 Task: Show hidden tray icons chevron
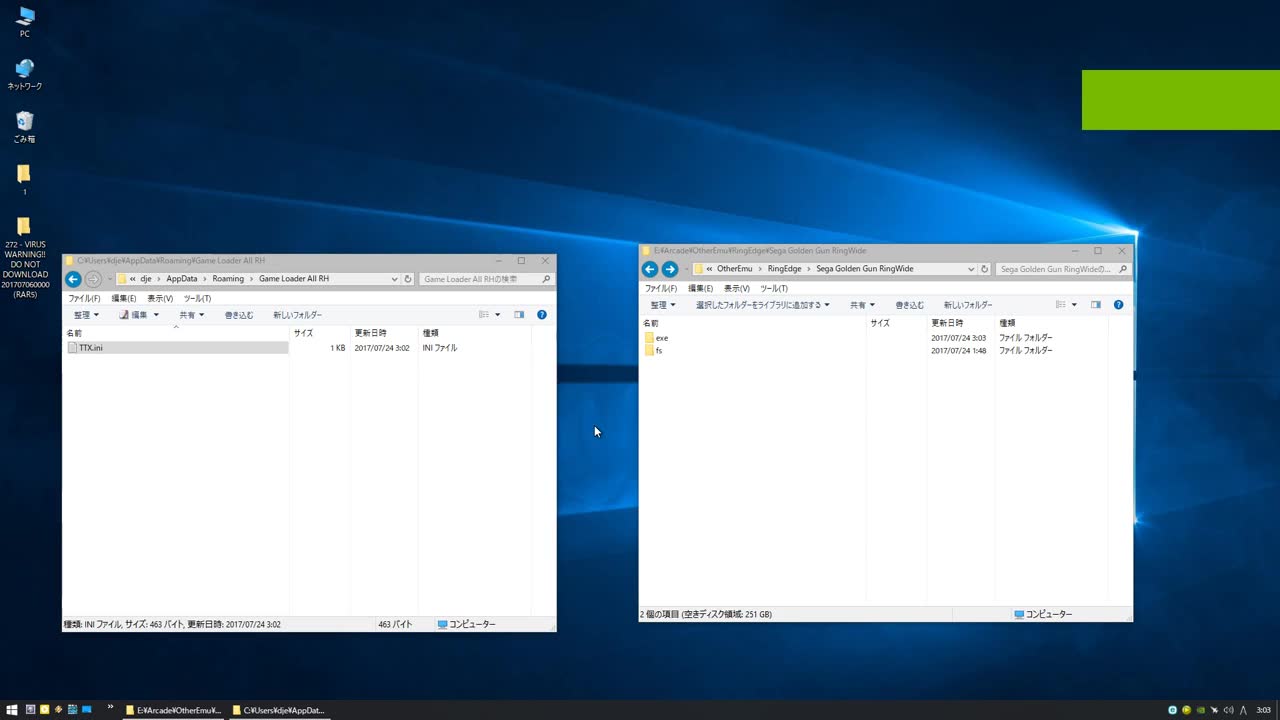[x=1243, y=710]
